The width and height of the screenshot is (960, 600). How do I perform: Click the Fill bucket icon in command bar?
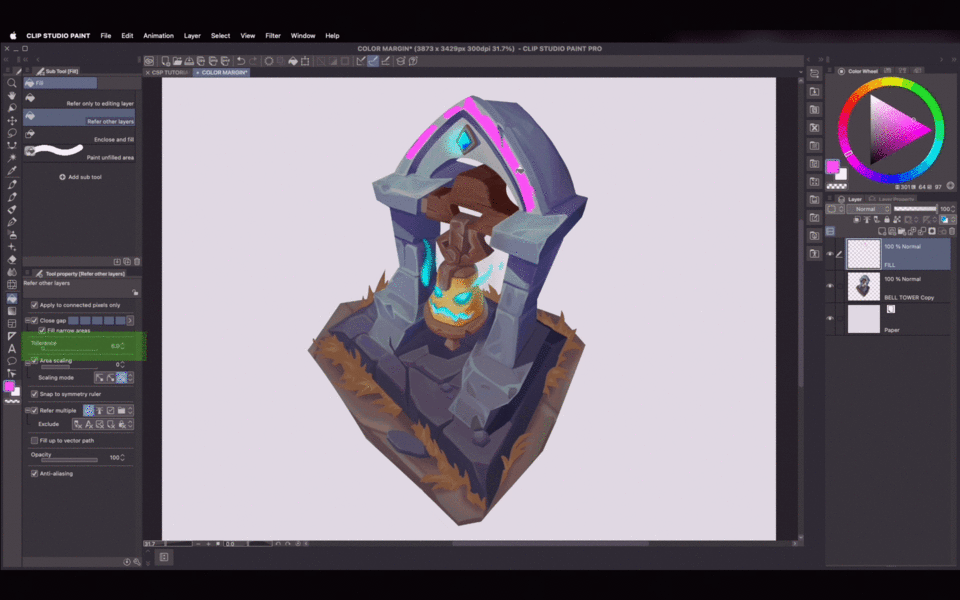[293, 61]
